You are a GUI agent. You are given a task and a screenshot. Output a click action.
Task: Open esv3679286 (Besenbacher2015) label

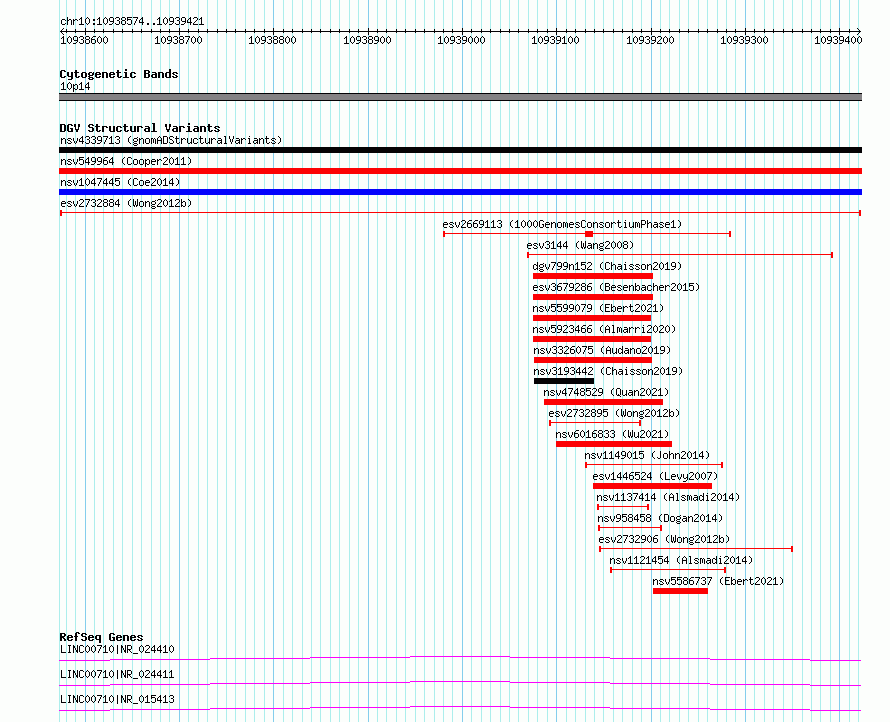[x=616, y=287]
